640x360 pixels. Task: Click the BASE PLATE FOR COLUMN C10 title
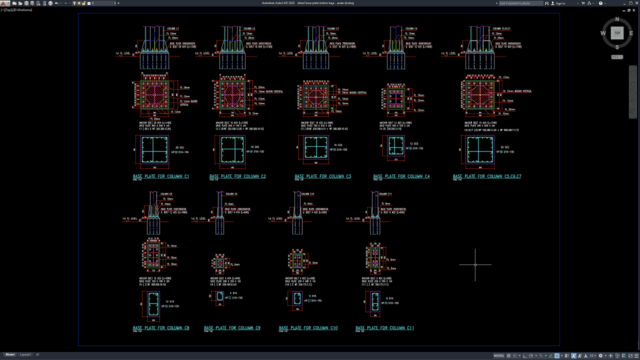point(308,328)
